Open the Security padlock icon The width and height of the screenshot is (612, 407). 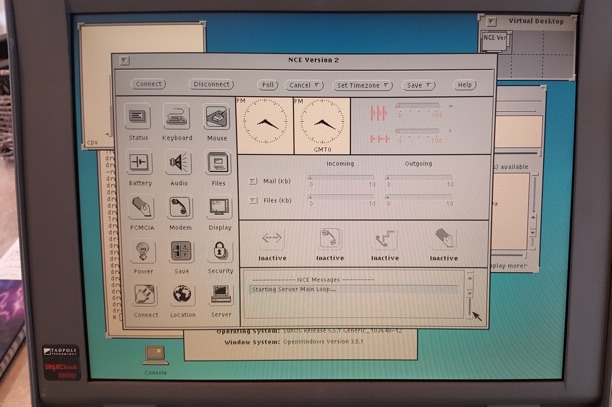[x=220, y=251]
